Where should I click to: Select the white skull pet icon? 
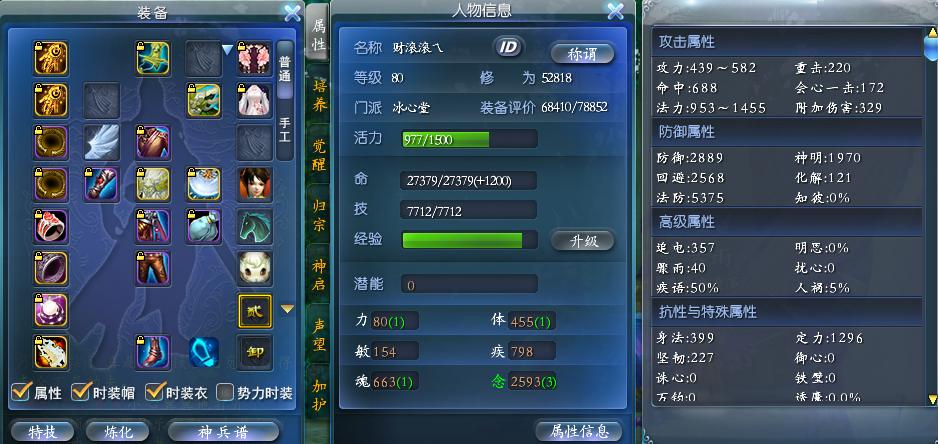pos(255,268)
